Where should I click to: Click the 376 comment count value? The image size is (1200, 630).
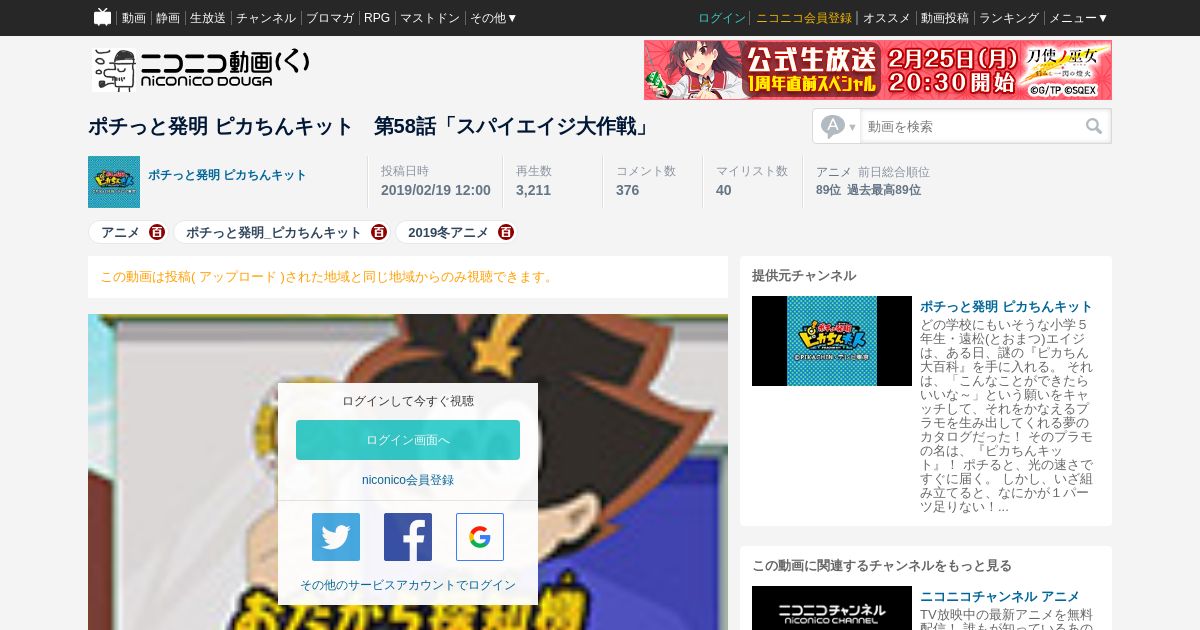pyautogui.click(x=627, y=190)
